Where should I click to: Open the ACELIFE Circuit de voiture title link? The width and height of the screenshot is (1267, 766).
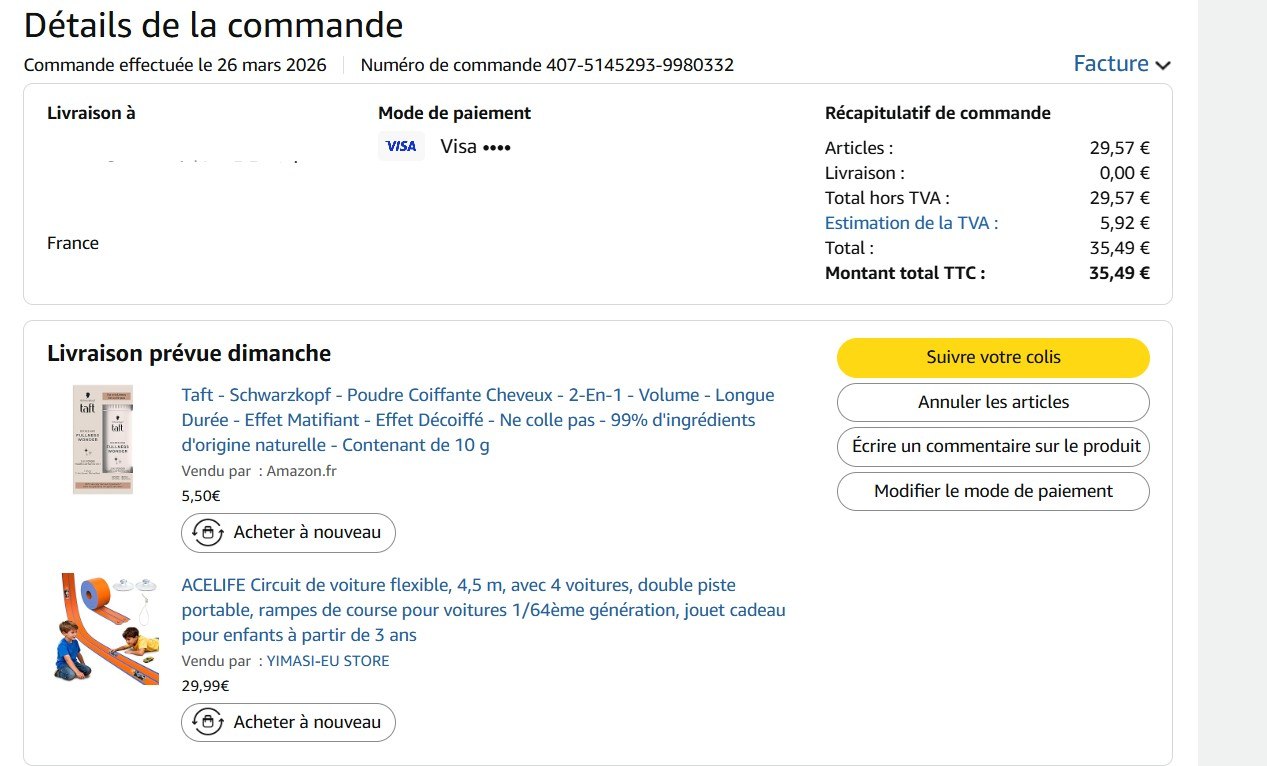click(x=483, y=610)
